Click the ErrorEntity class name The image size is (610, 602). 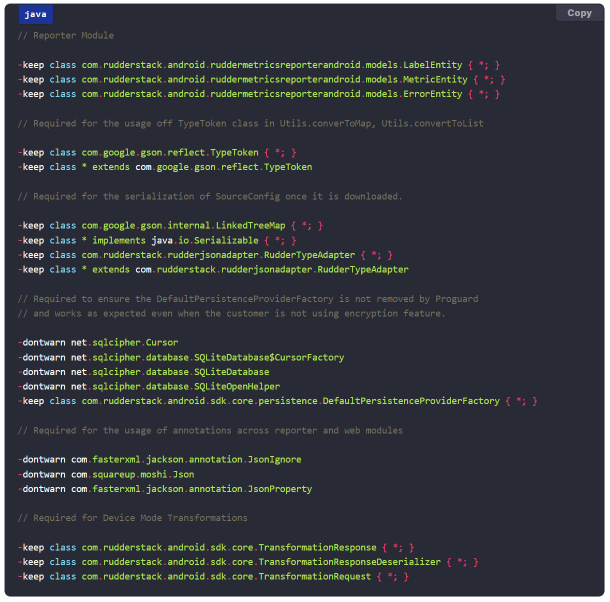(432, 94)
